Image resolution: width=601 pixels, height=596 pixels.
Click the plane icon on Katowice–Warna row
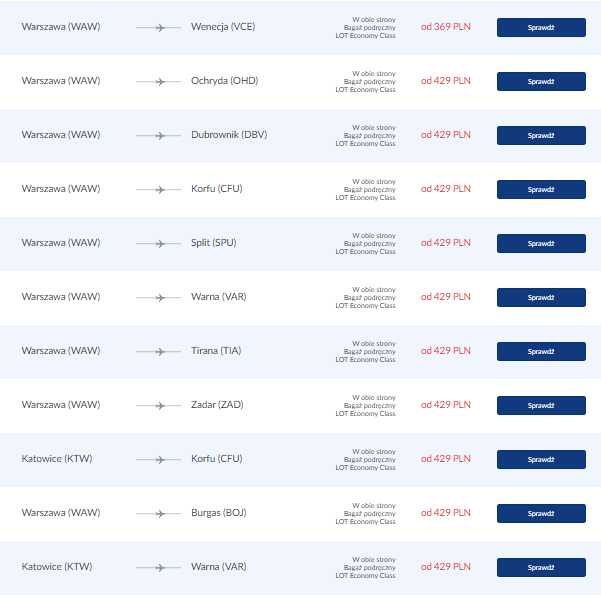point(158,568)
